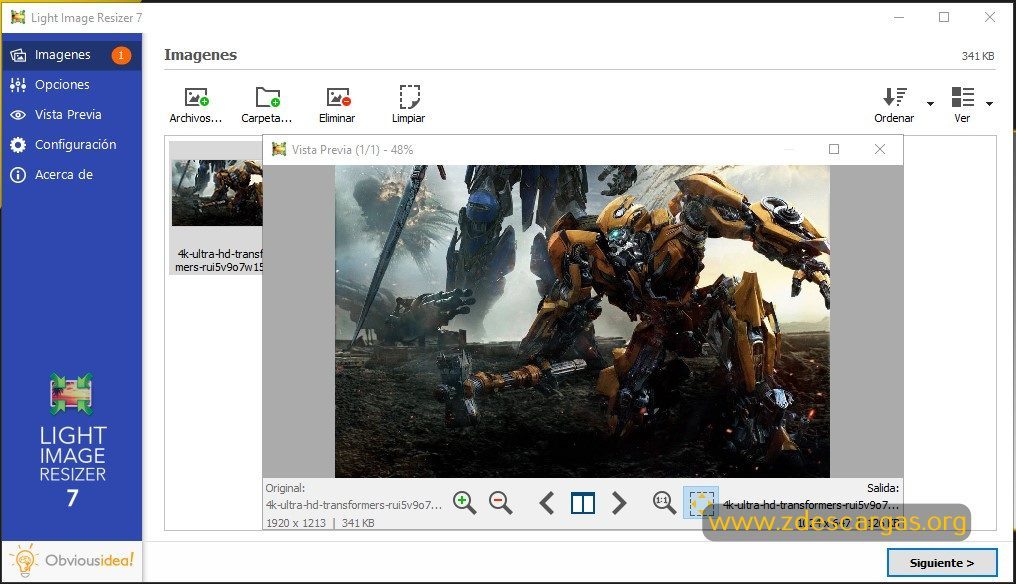Maximize the Light Image Resizer main window
Screen dimensions: 1016x584
(x=944, y=18)
